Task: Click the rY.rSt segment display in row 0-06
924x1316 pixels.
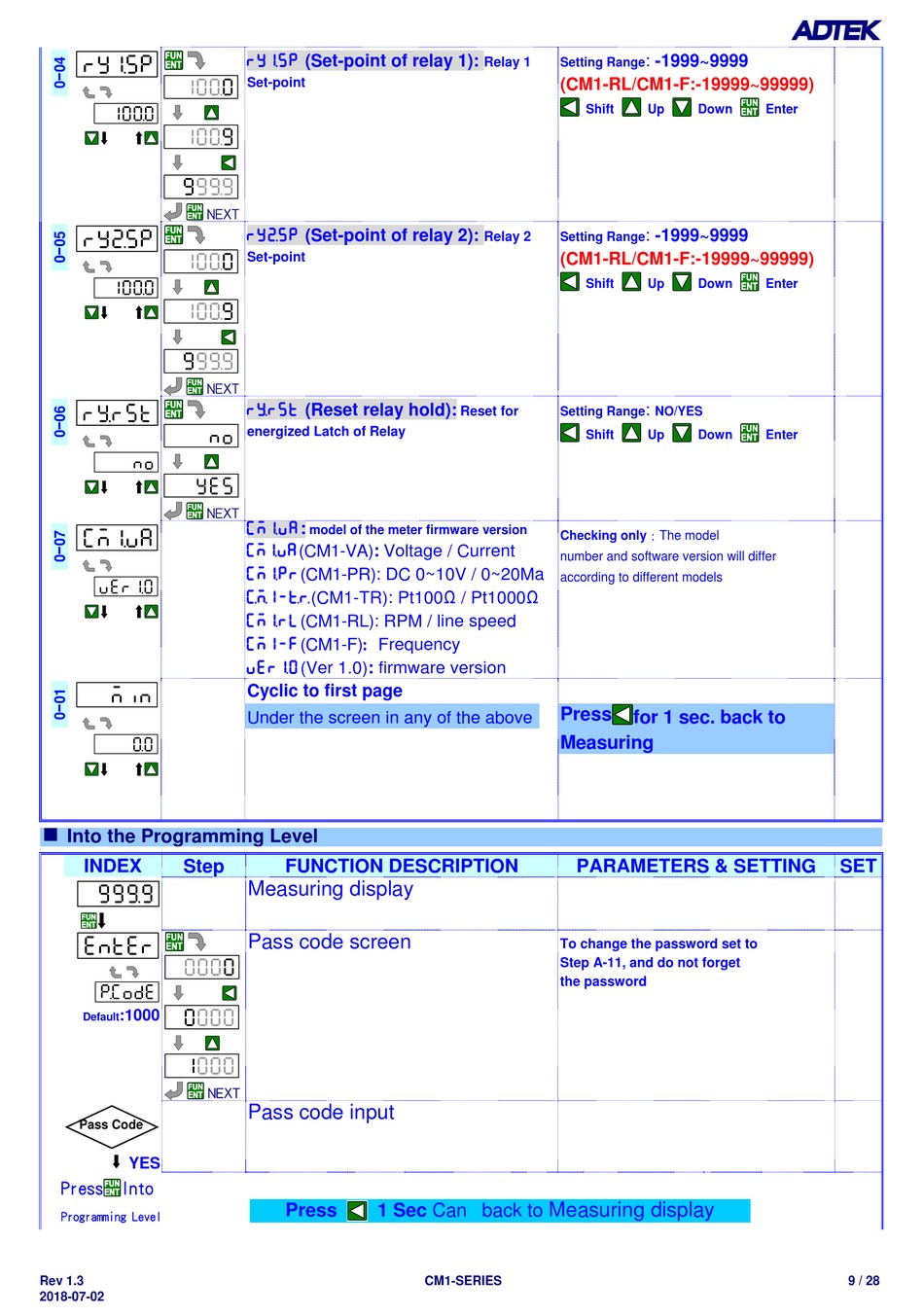Action: coord(117,413)
